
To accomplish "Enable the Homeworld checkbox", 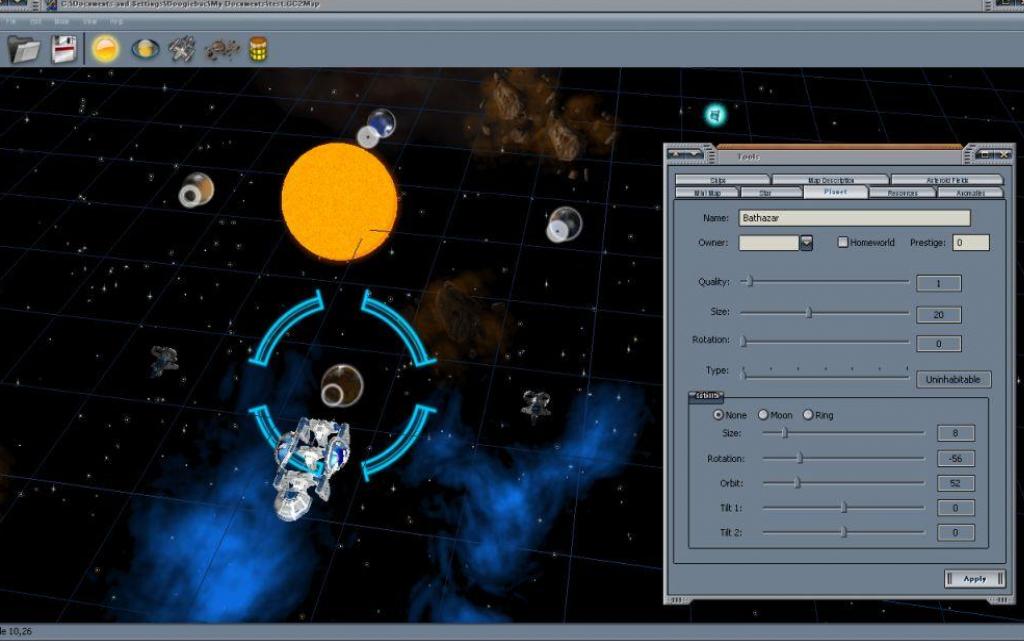I will pyautogui.click(x=843, y=242).
